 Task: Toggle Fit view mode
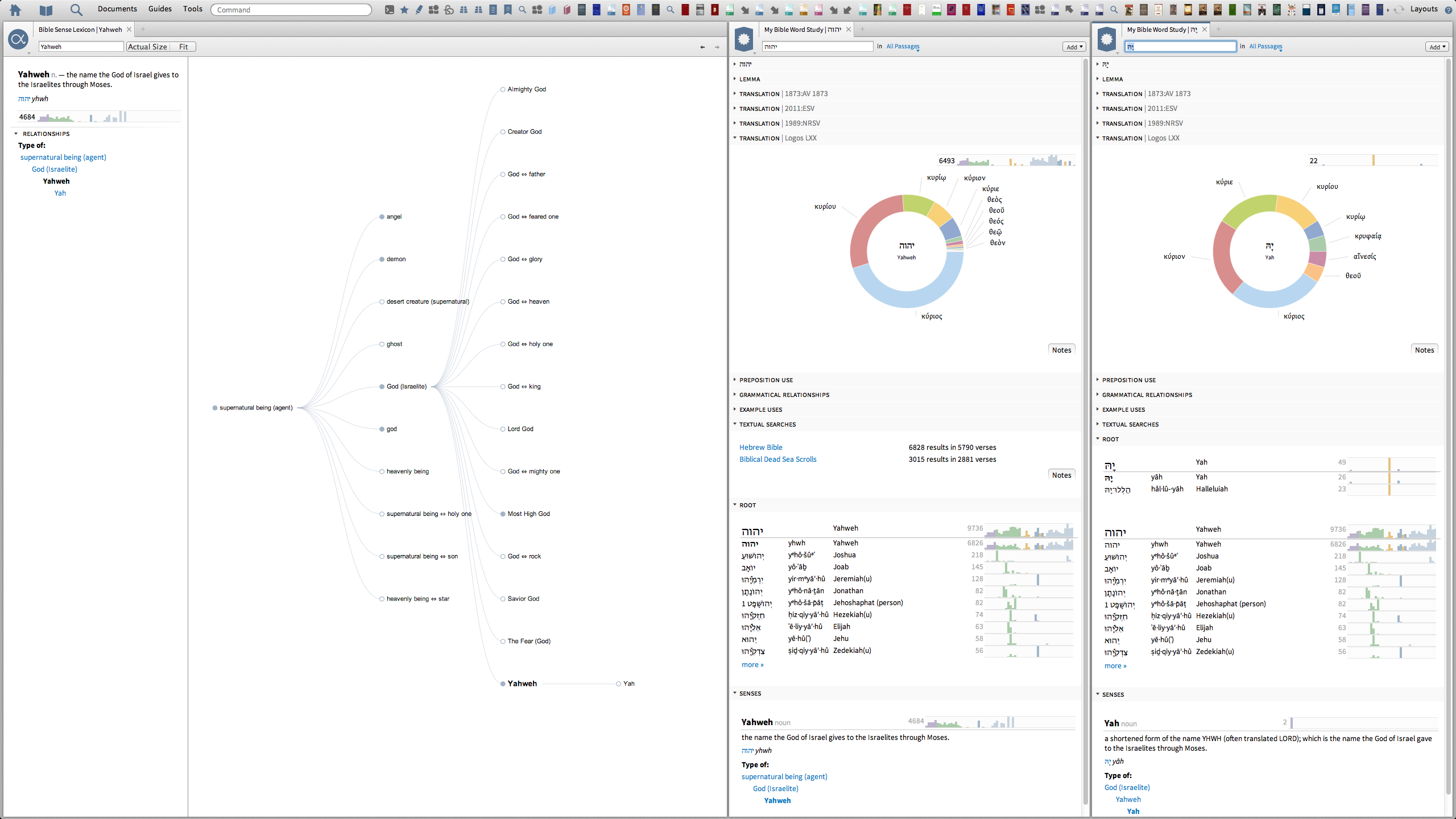[x=183, y=47]
